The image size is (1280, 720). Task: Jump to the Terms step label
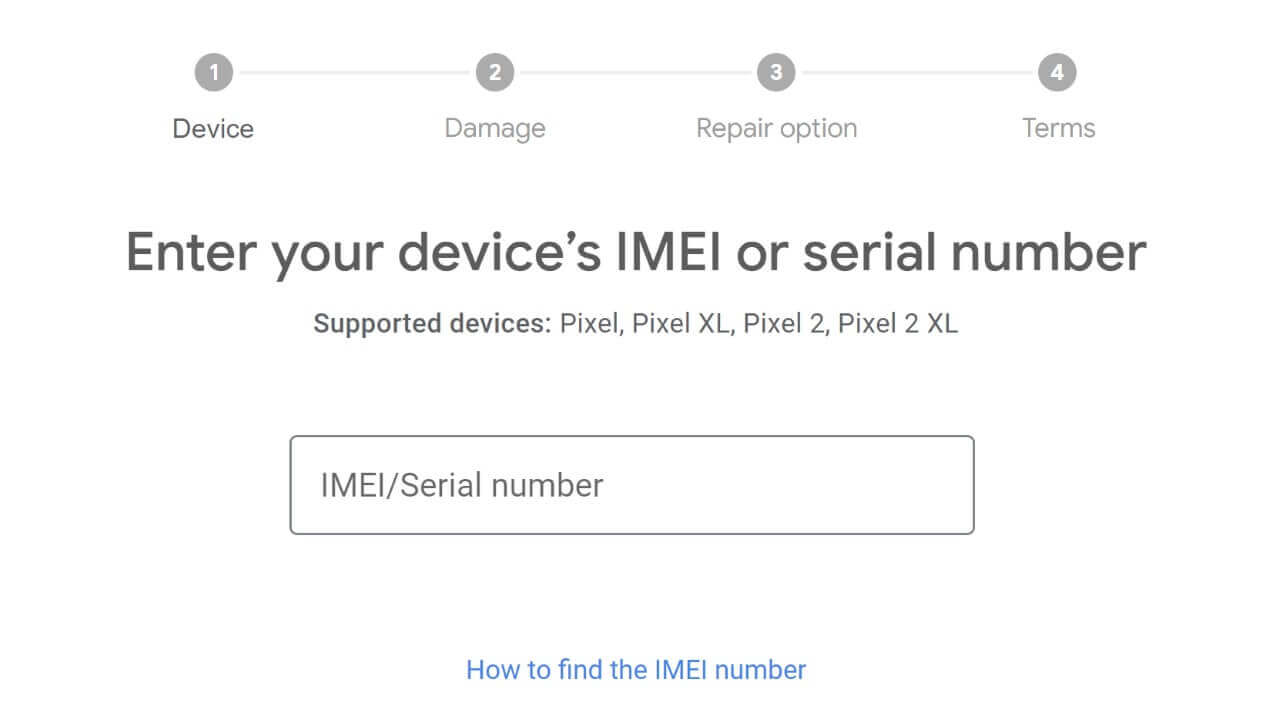tap(1058, 129)
